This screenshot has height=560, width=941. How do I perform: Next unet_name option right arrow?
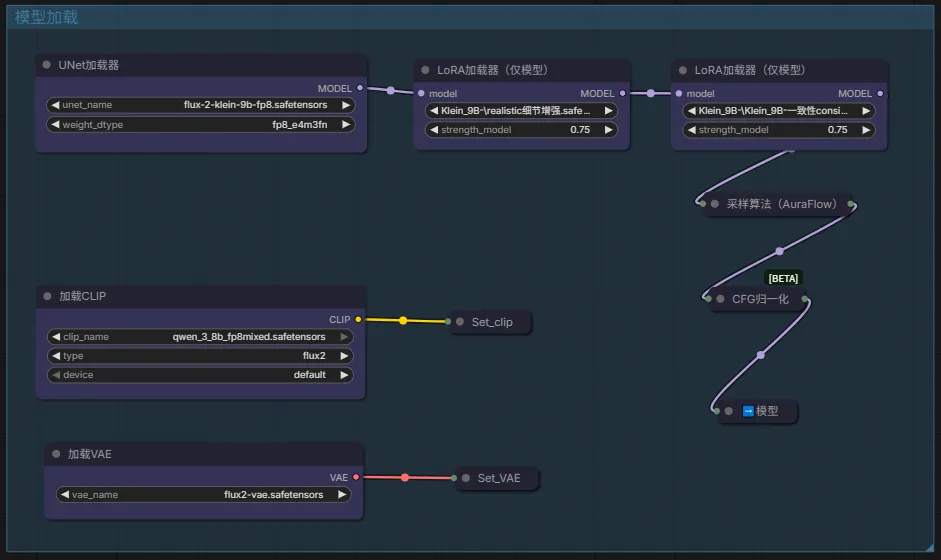346,105
